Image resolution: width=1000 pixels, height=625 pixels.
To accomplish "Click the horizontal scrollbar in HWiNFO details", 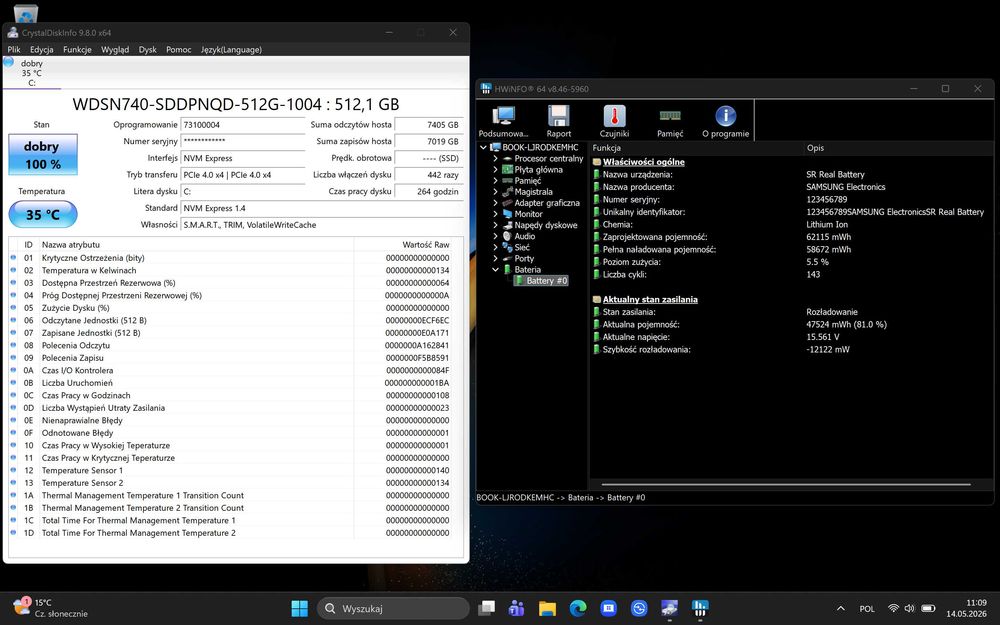I will coord(786,485).
